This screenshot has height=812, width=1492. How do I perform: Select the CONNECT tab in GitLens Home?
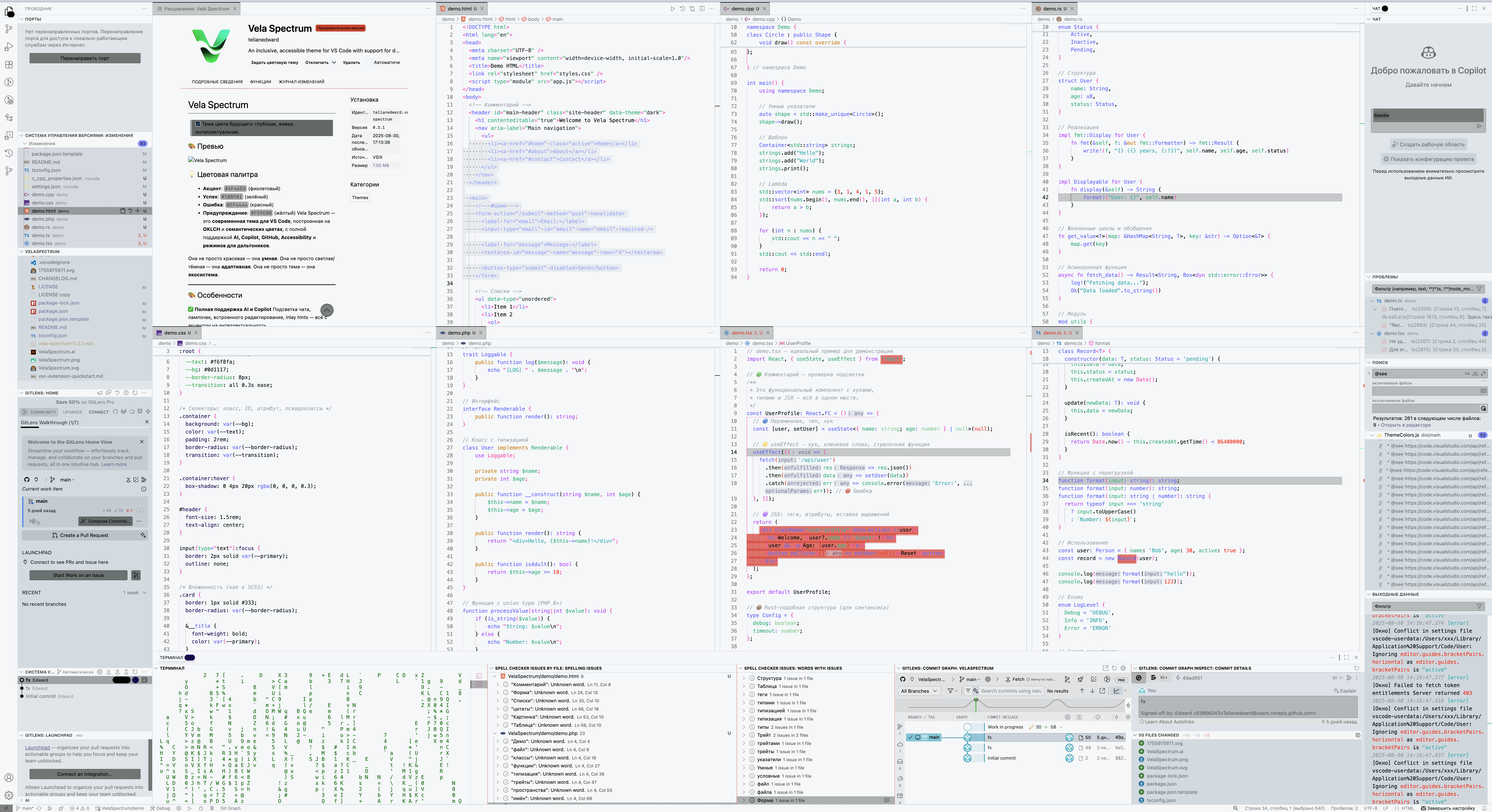[x=98, y=412]
